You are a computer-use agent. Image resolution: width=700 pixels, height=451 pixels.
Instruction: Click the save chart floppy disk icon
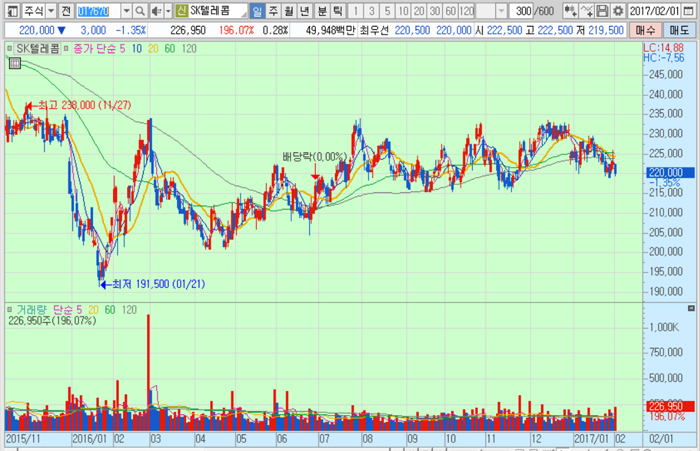click(x=602, y=10)
